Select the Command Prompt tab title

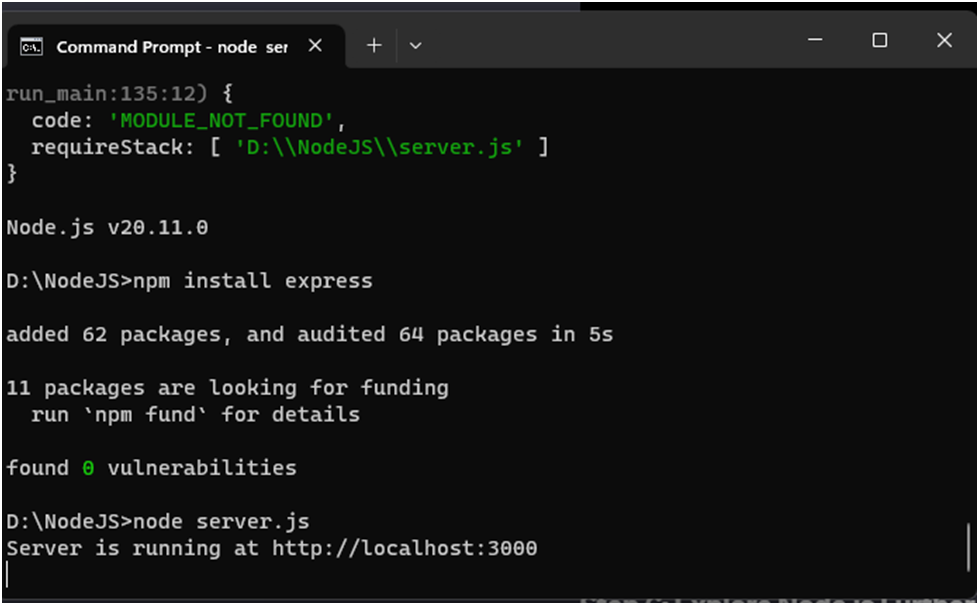click(x=171, y=47)
